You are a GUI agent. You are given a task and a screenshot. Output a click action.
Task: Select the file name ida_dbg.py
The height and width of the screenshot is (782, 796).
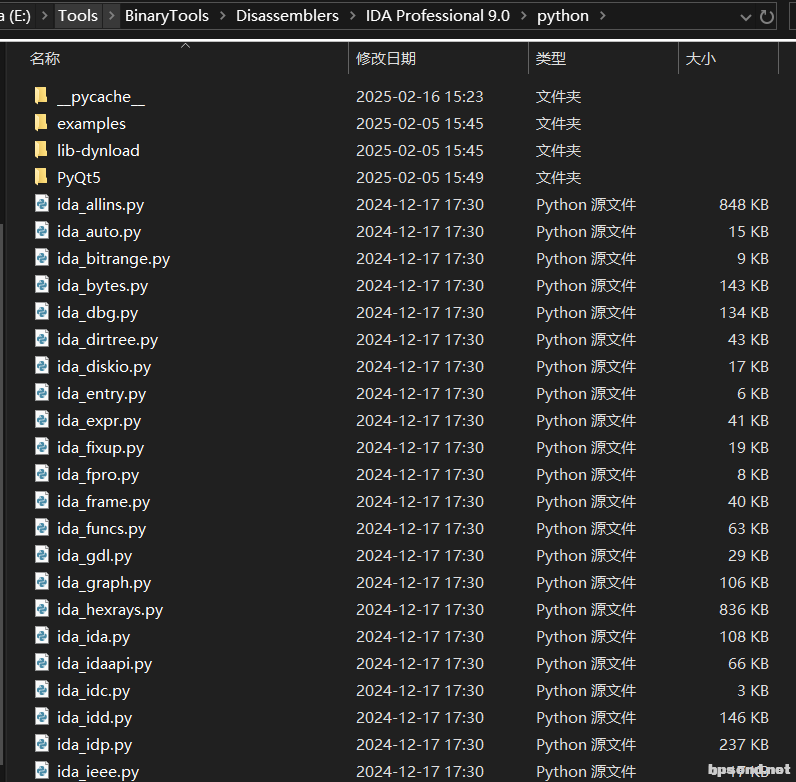pyautogui.click(x=97, y=313)
